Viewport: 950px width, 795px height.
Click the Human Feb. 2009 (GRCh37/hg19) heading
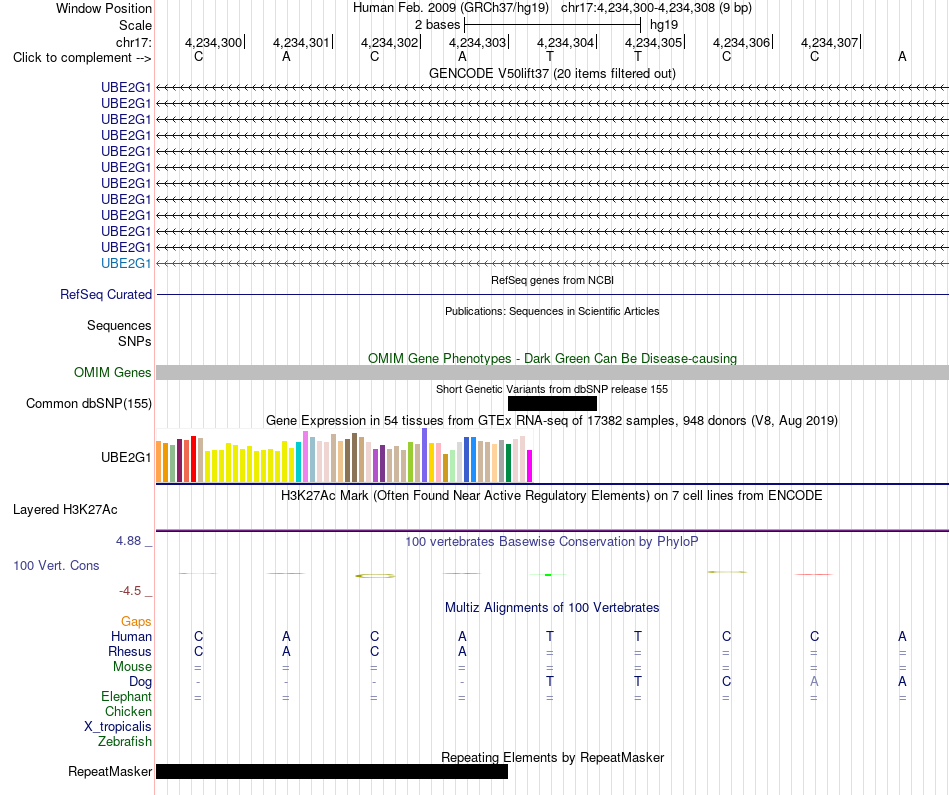click(451, 8)
